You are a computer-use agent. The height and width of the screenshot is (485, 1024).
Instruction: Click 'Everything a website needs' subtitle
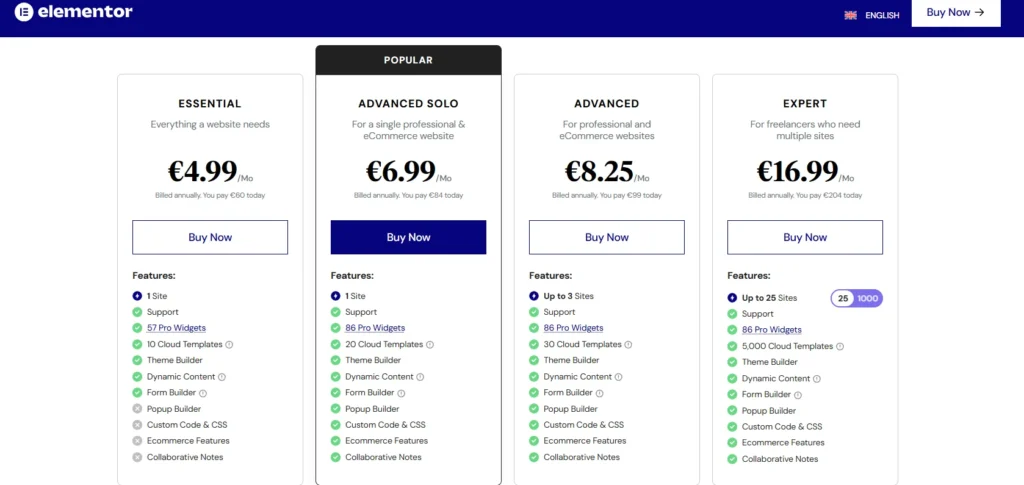click(x=210, y=124)
